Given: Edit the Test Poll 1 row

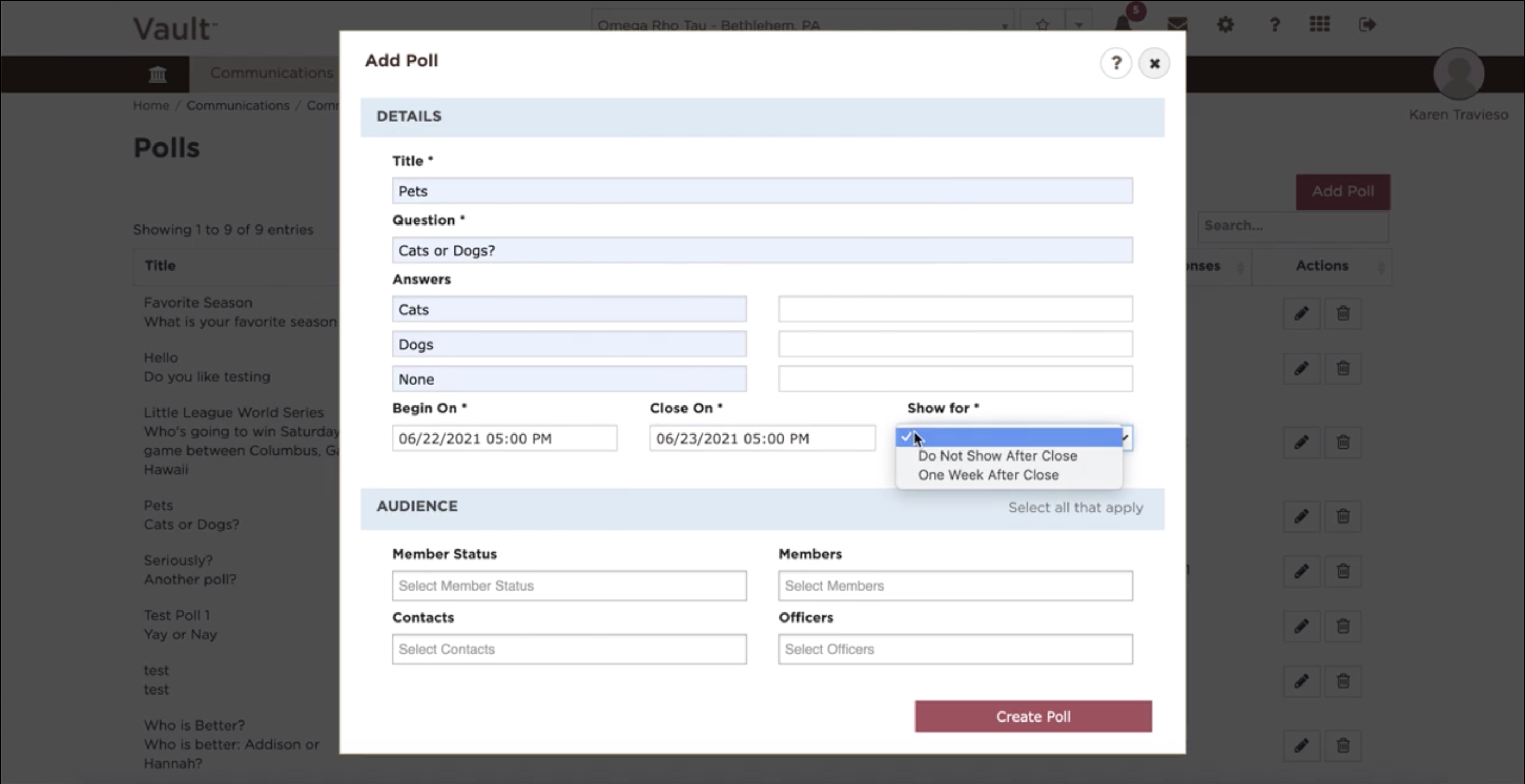Looking at the screenshot, I should (1301, 626).
